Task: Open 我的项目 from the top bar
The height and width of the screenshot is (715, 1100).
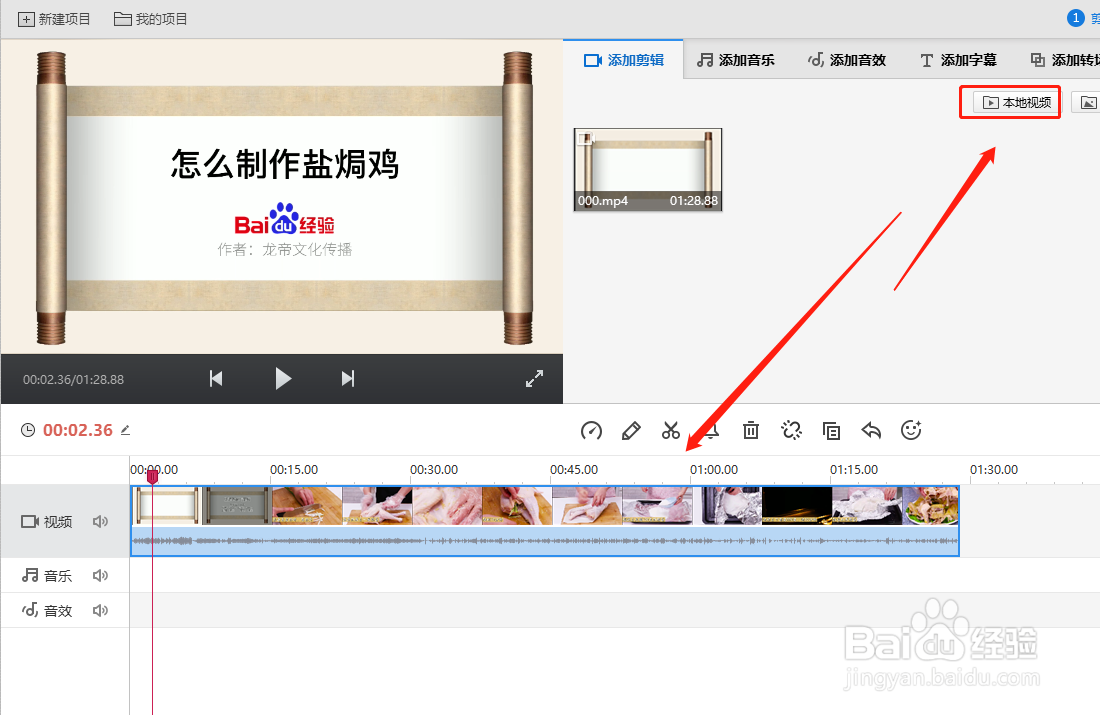Action: click(x=148, y=18)
